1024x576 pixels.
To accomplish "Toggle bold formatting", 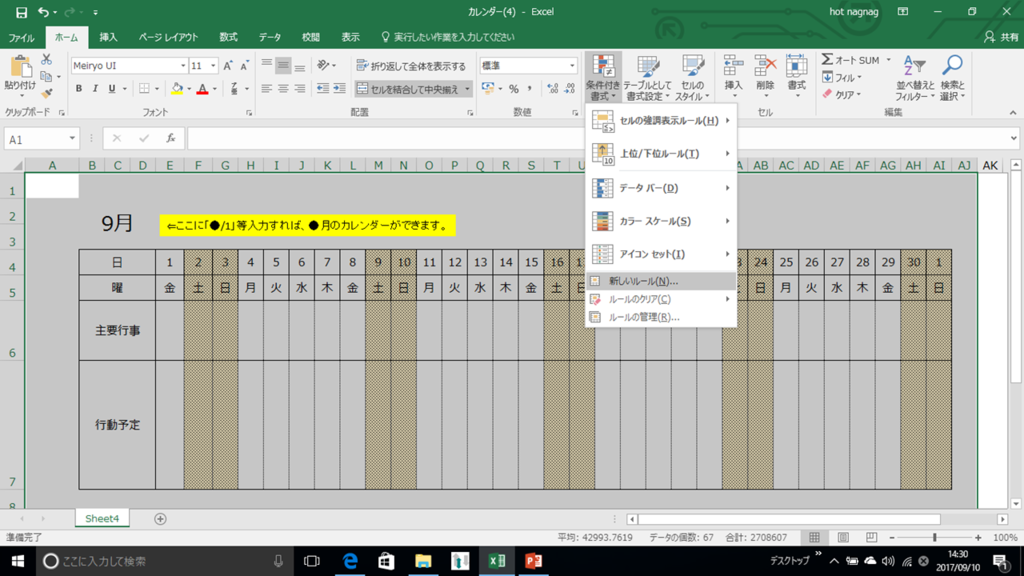I will tap(78, 88).
